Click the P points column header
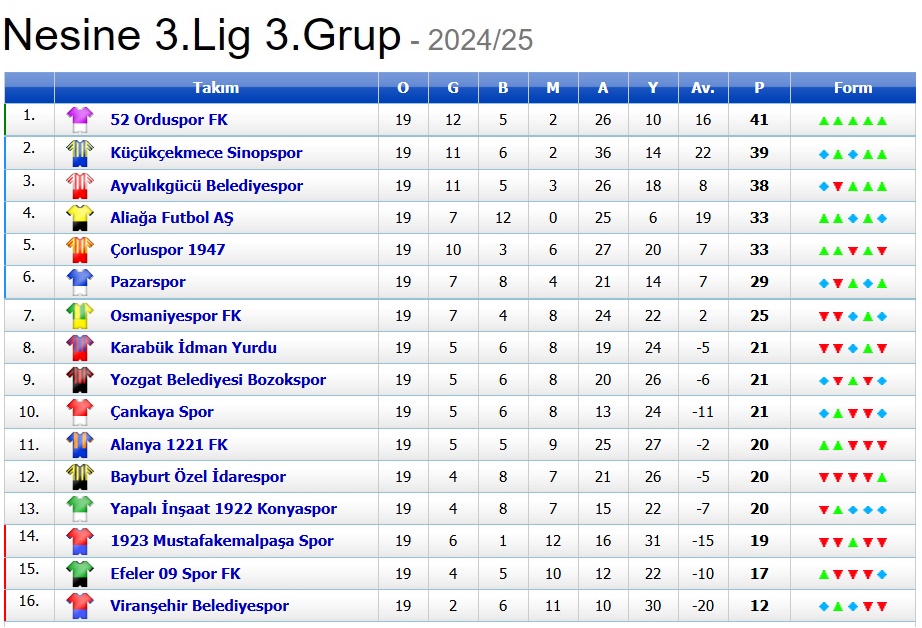 pyautogui.click(x=759, y=88)
